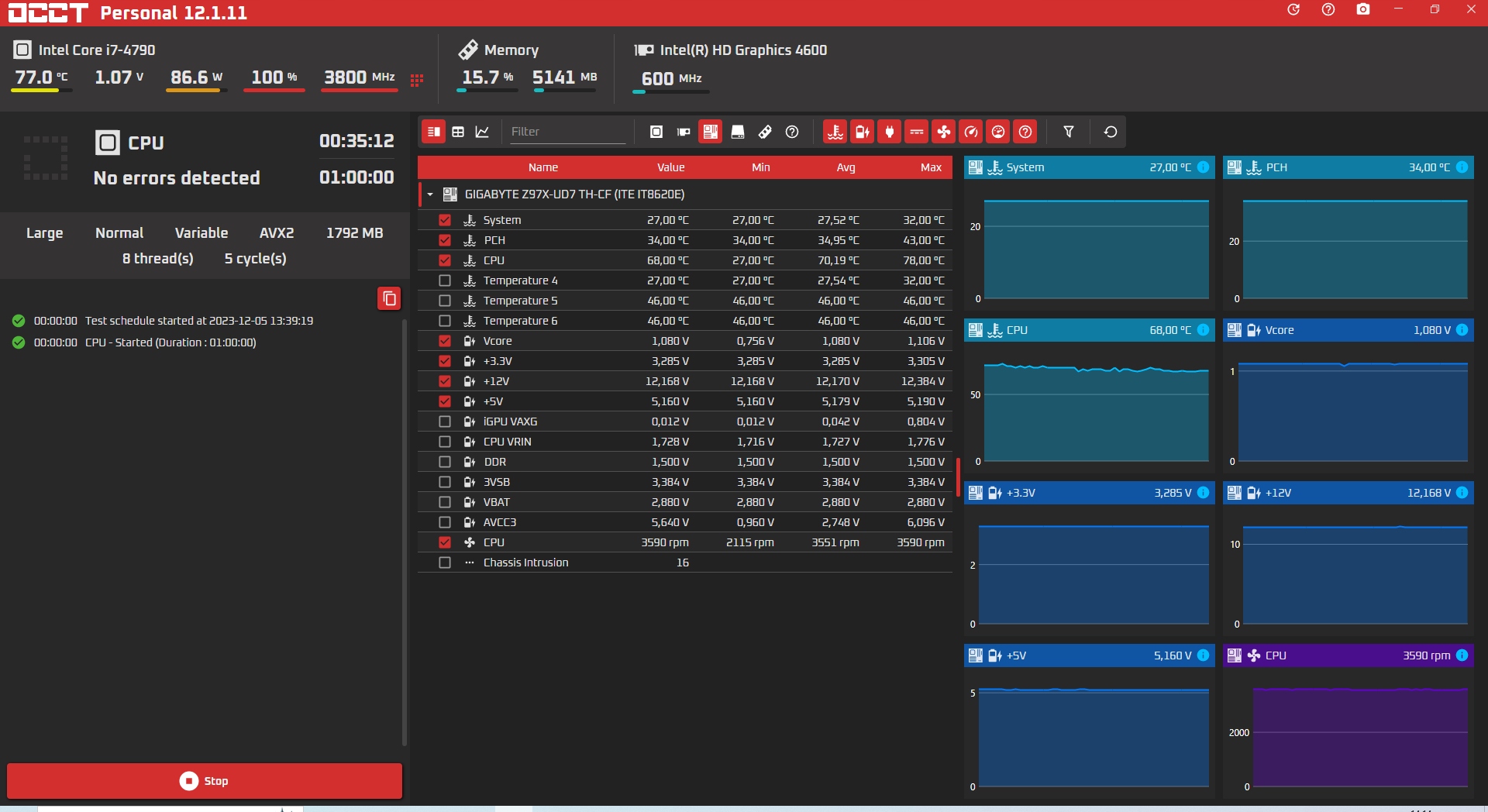Image resolution: width=1488 pixels, height=812 pixels.
Task: Open the screenshot camera icon in title bar
Action: coord(1363,10)
